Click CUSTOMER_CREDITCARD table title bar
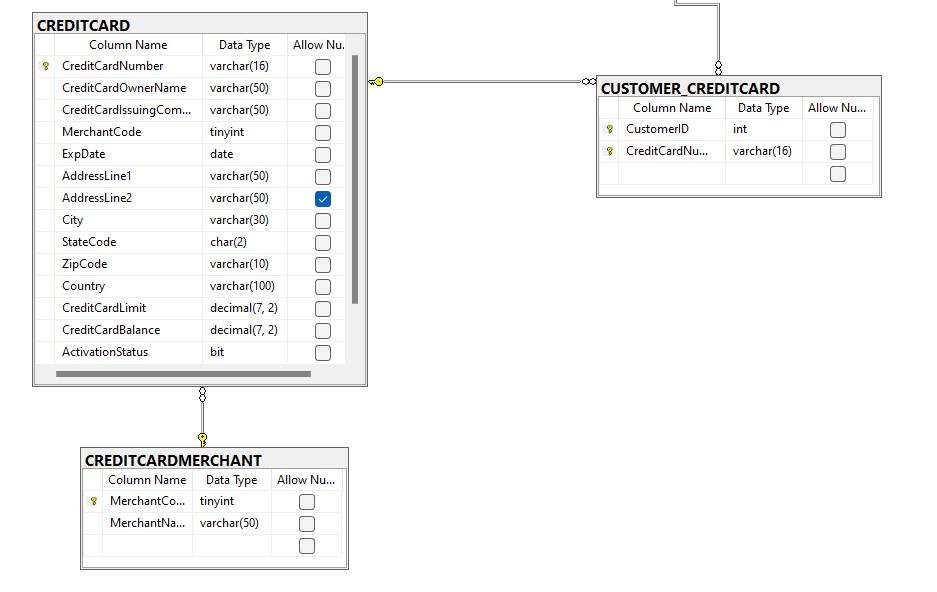937x592 pixels. click(739, 88)
